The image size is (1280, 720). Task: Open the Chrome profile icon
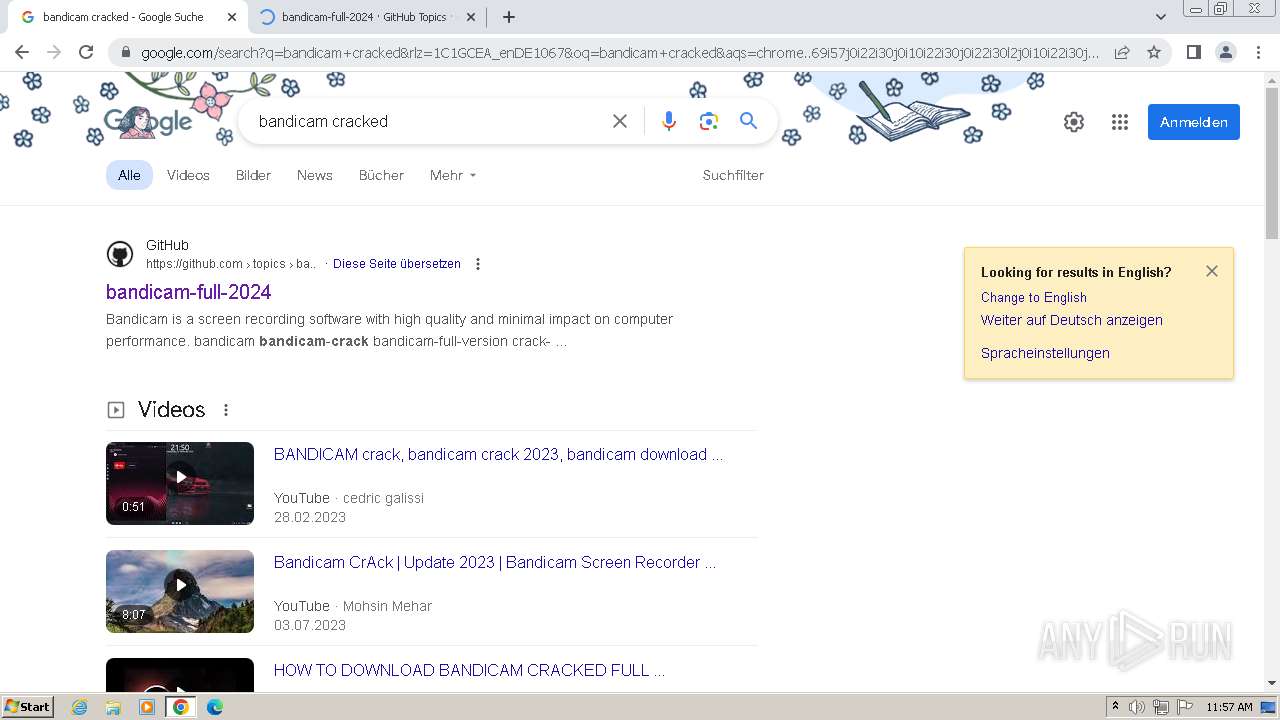click(1225, 52)
